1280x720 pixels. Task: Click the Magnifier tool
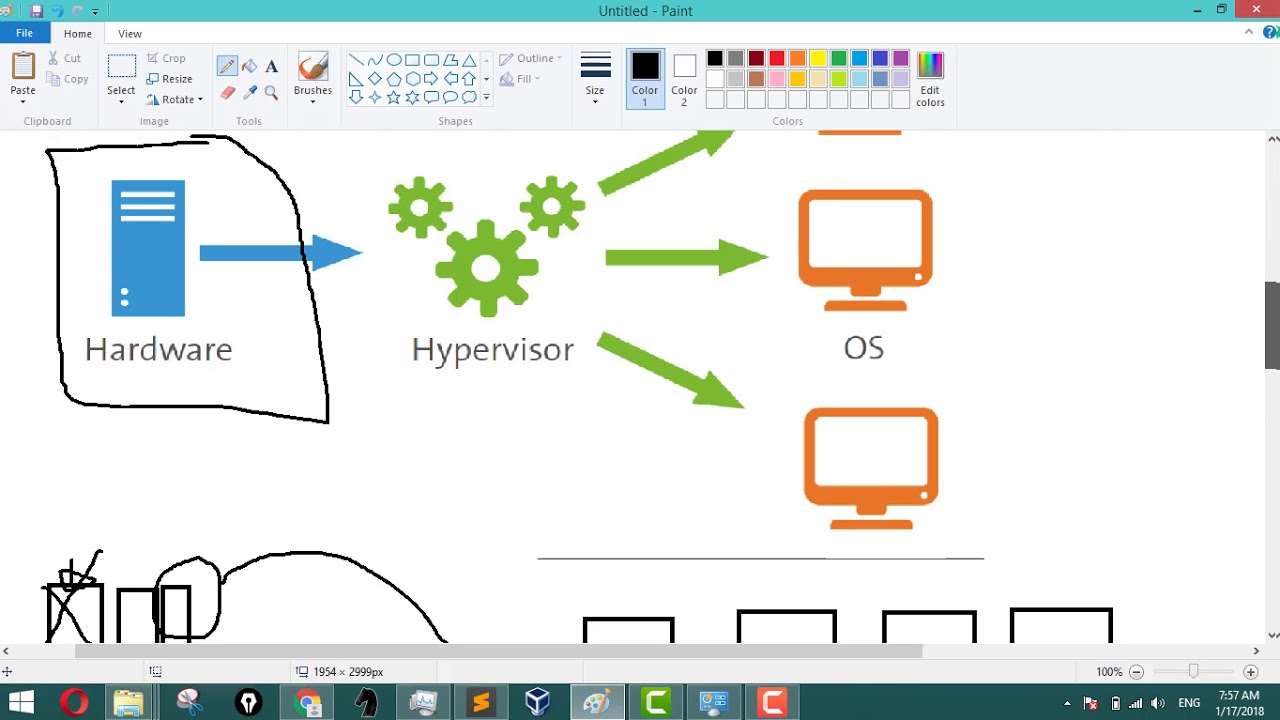271,92
